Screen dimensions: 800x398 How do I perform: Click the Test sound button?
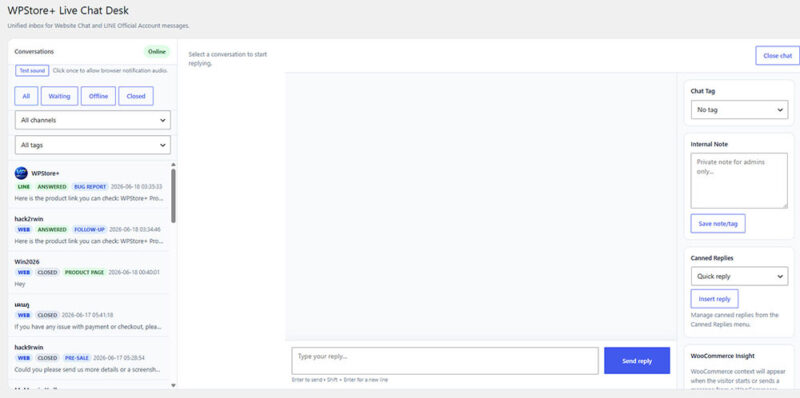pyautogui.click(x=32, y=70)
